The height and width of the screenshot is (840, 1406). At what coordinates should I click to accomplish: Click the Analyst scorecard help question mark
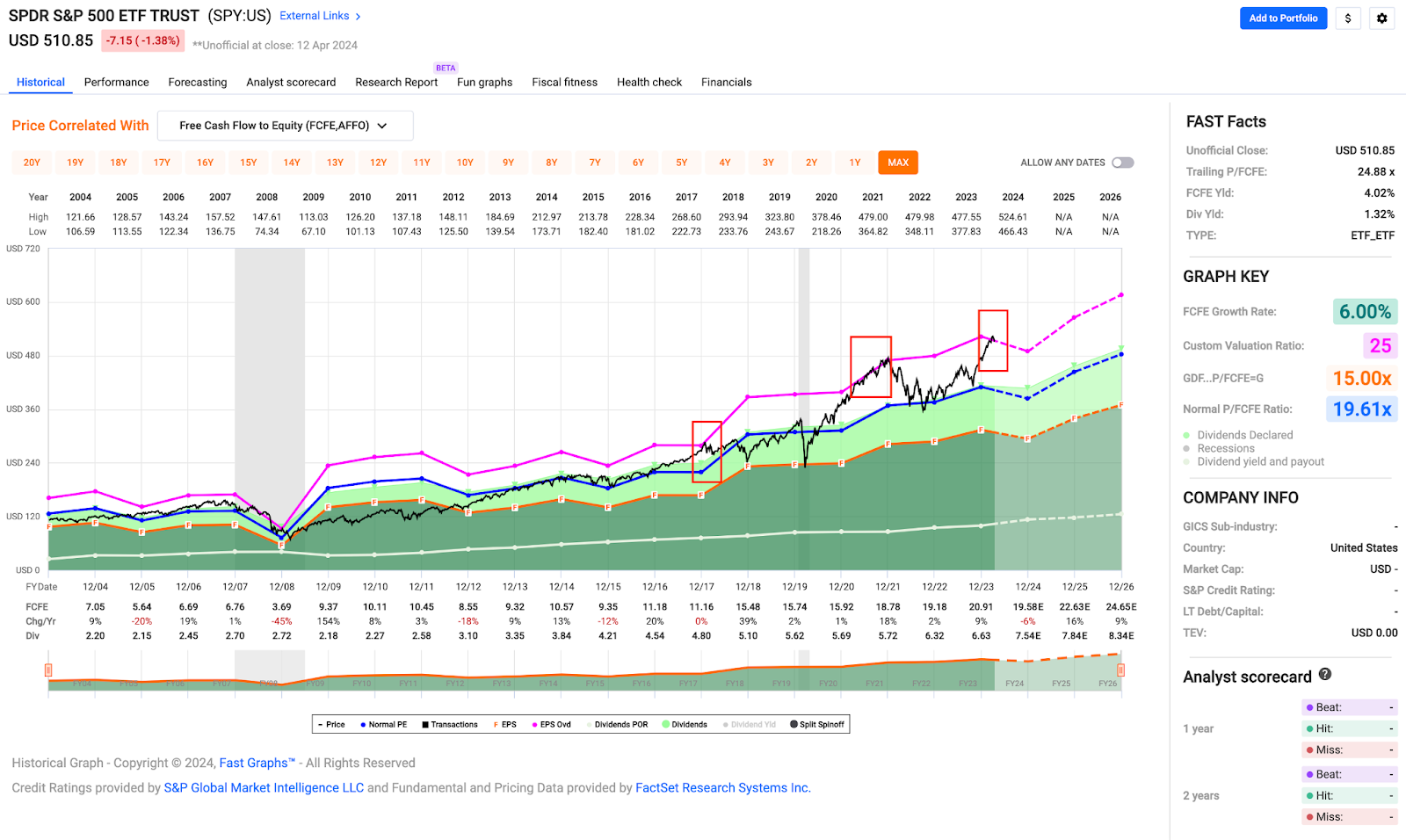click(1325, 675)
